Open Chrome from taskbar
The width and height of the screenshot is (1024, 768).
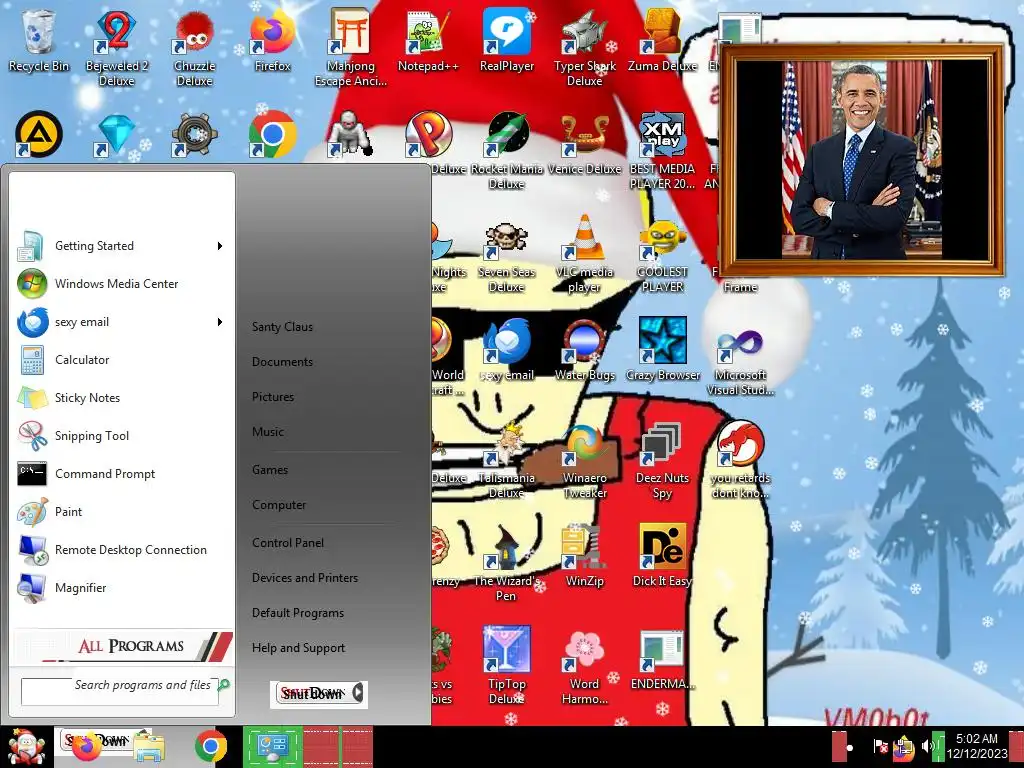(210, 747)
